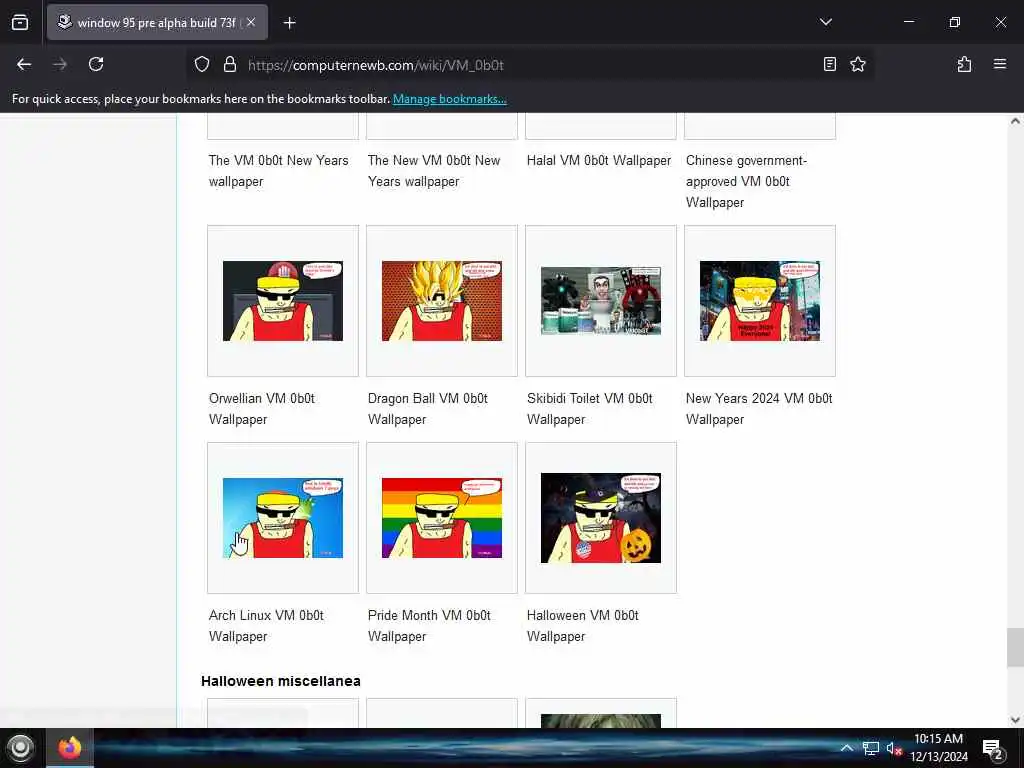Click the muted volume tray icon
Image resolution: width=1024 pixels, height=768 pixels.
click(893, 748)
